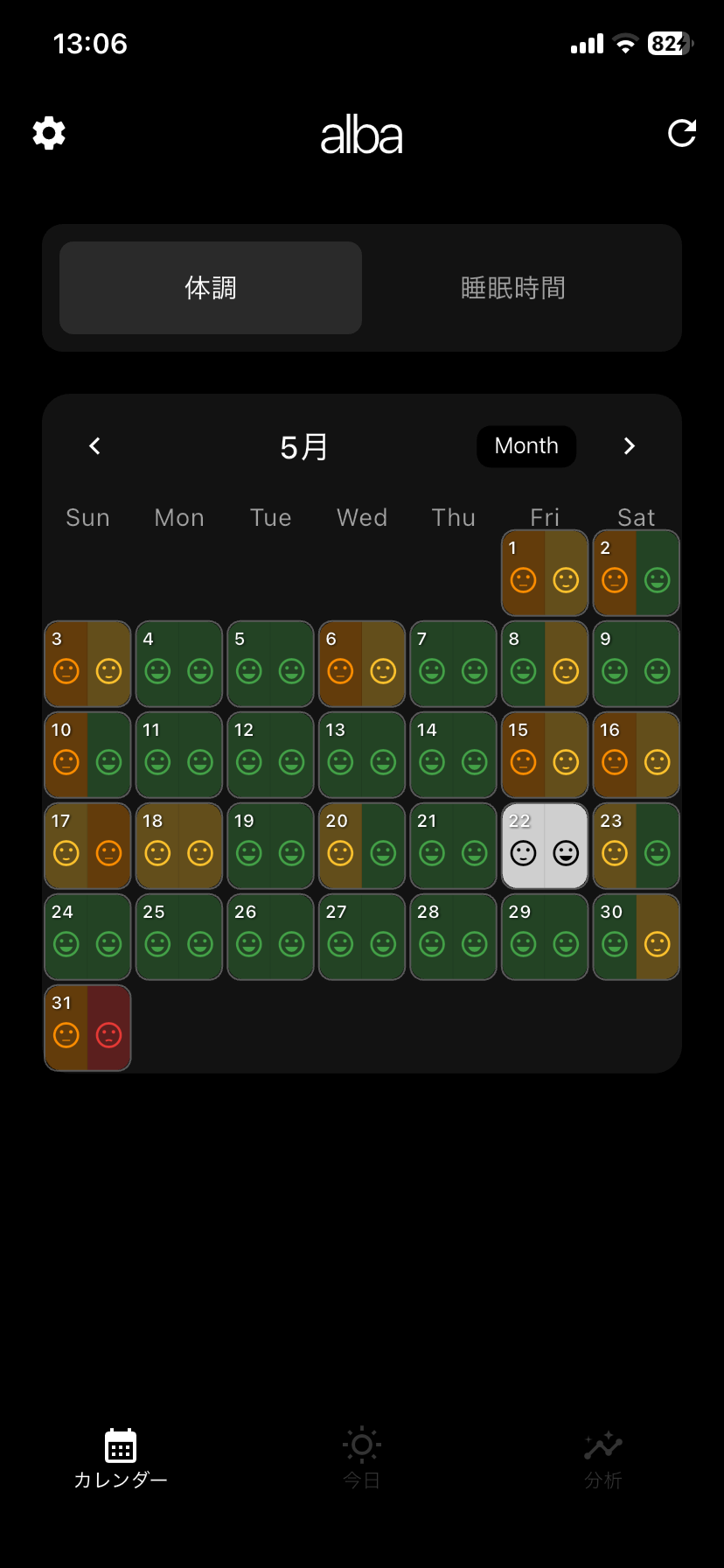Go to next month with right chevron
The width and height of the screenshot is (724, 1568).
(x=629, y=446)
